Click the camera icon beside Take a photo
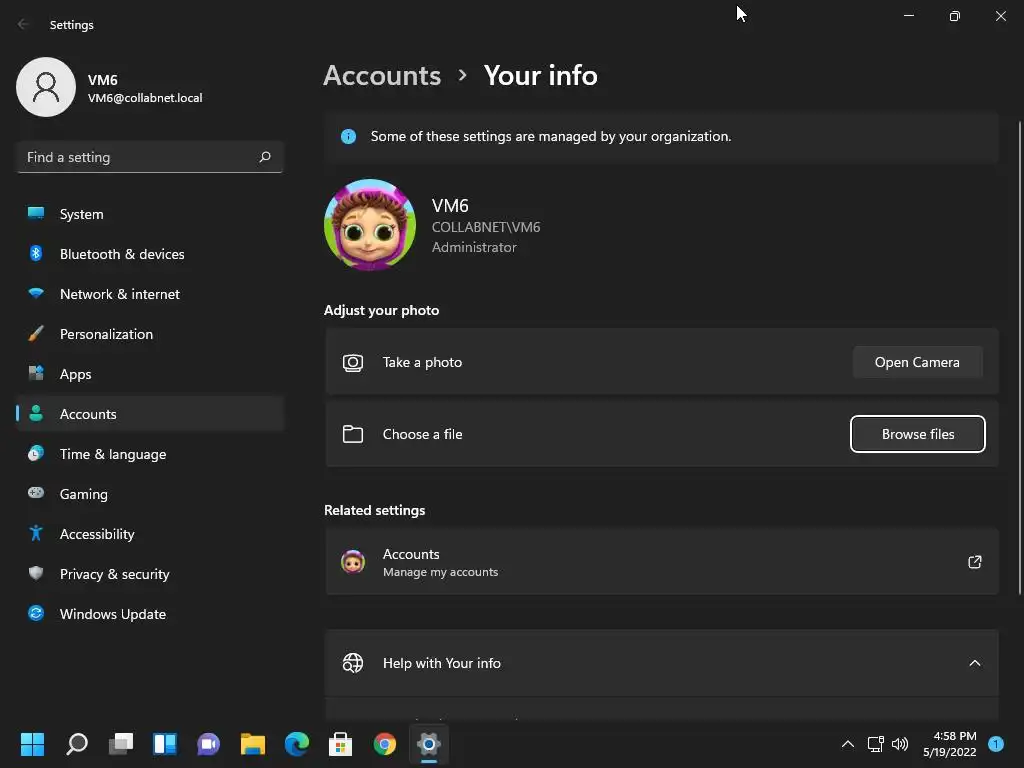1024x768 pixels. (353, 362)
